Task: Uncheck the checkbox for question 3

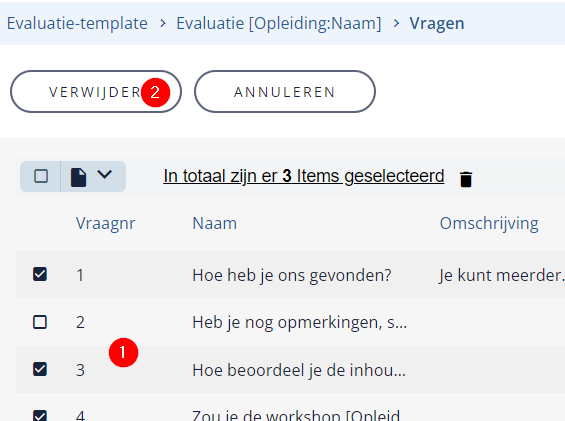Action: coord(40,369)
